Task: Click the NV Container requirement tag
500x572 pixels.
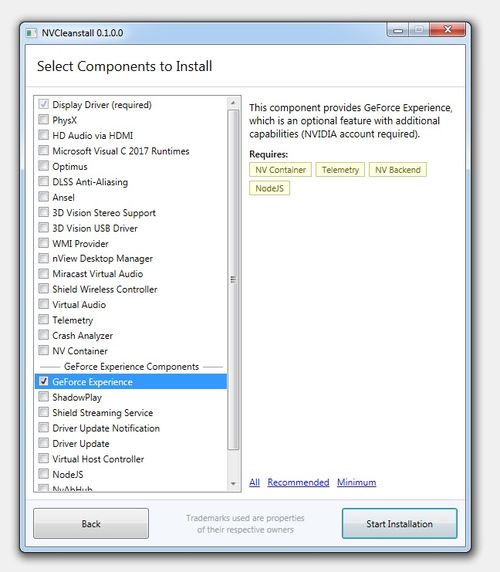Action: 280,170
